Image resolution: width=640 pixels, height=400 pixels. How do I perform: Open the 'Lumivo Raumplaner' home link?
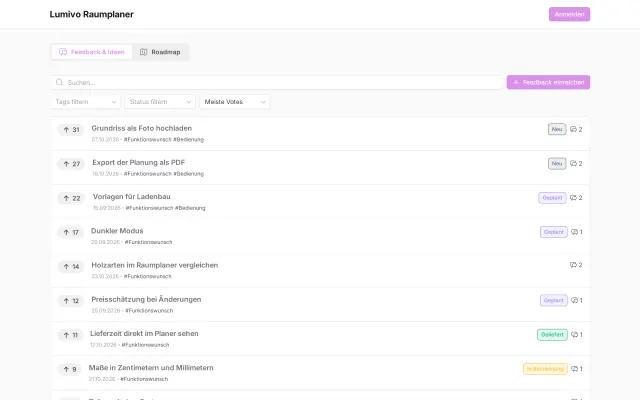pyautogui.click(x=91, y=14)
